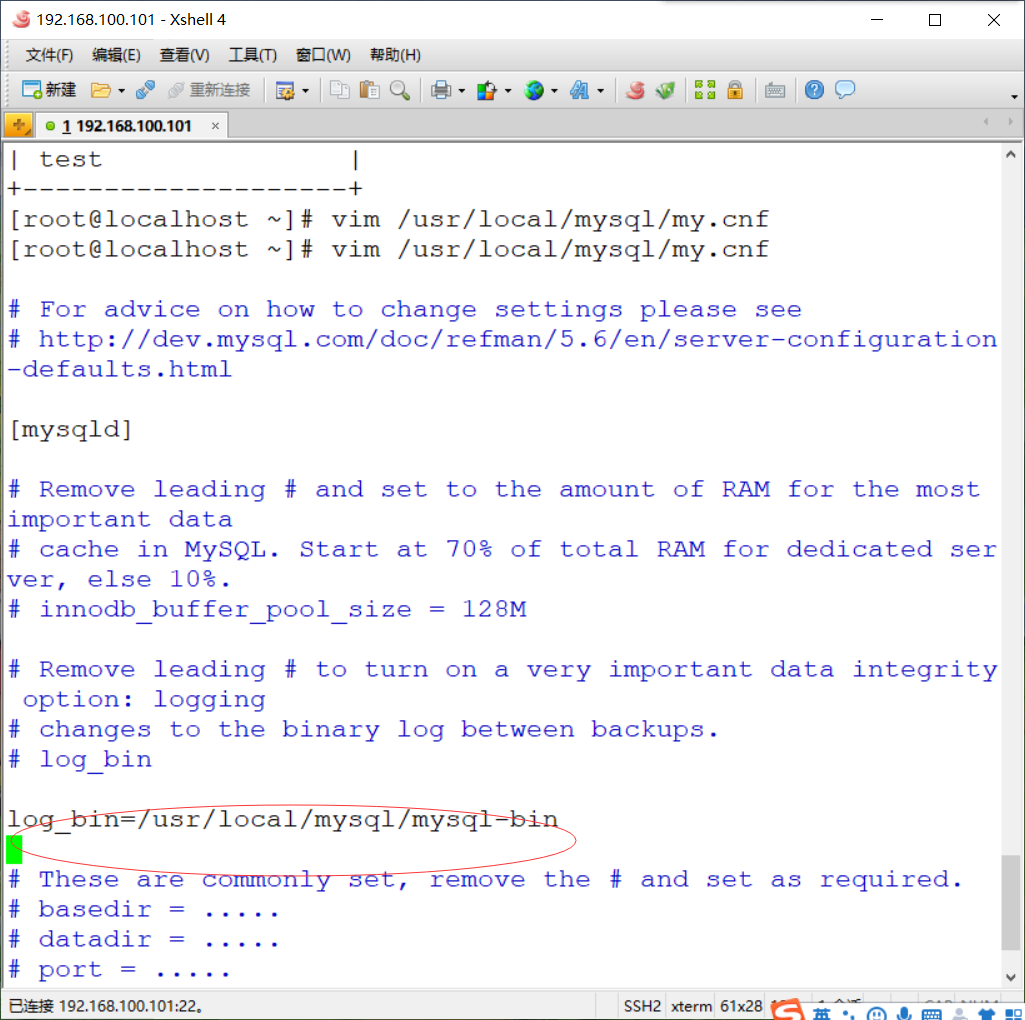This screenshot has width=1025, height=1020.
Task: Toggle Sogou 英 language mode
Action: (822, 1013)
